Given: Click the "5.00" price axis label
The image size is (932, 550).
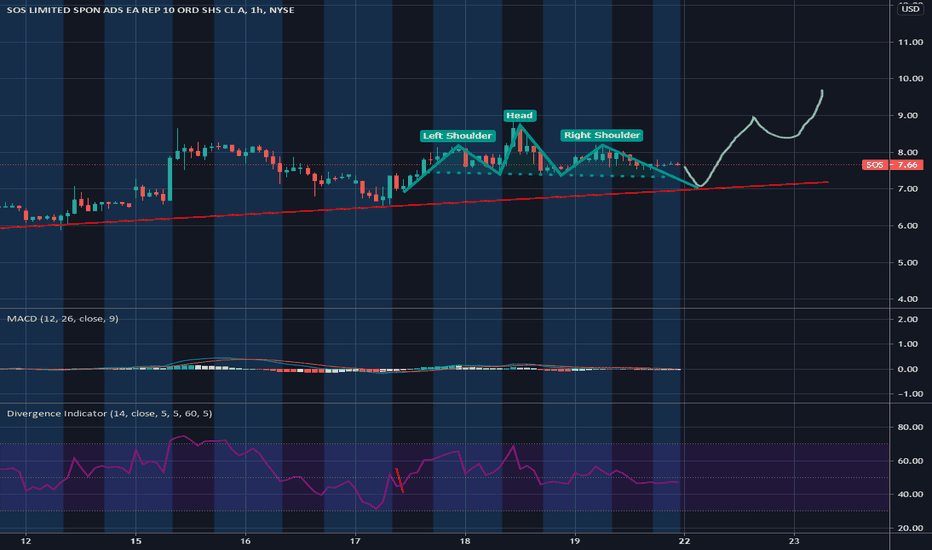Looking at the screenshot, I should 910,262.
